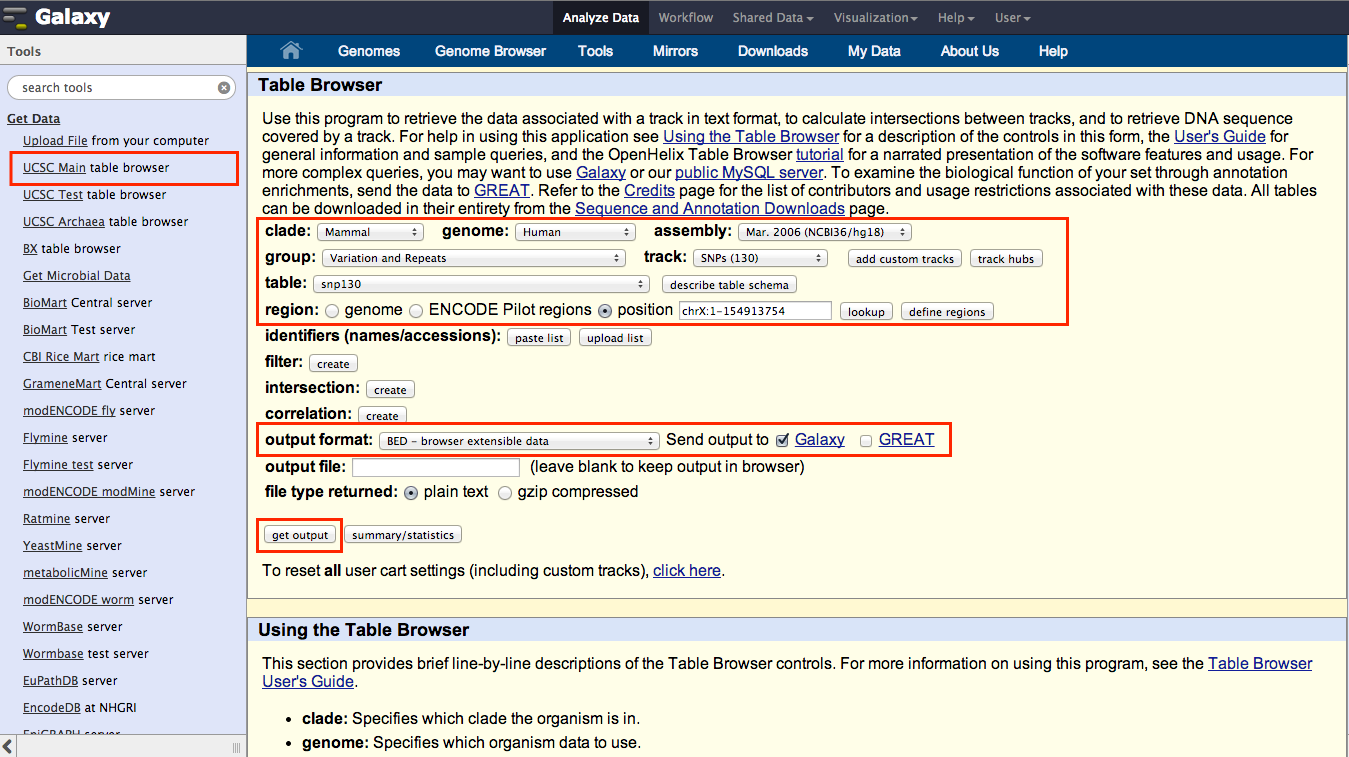The image size is (1349, 757).
Task: Expand the Visualization menu
Action: pos(876,18)
